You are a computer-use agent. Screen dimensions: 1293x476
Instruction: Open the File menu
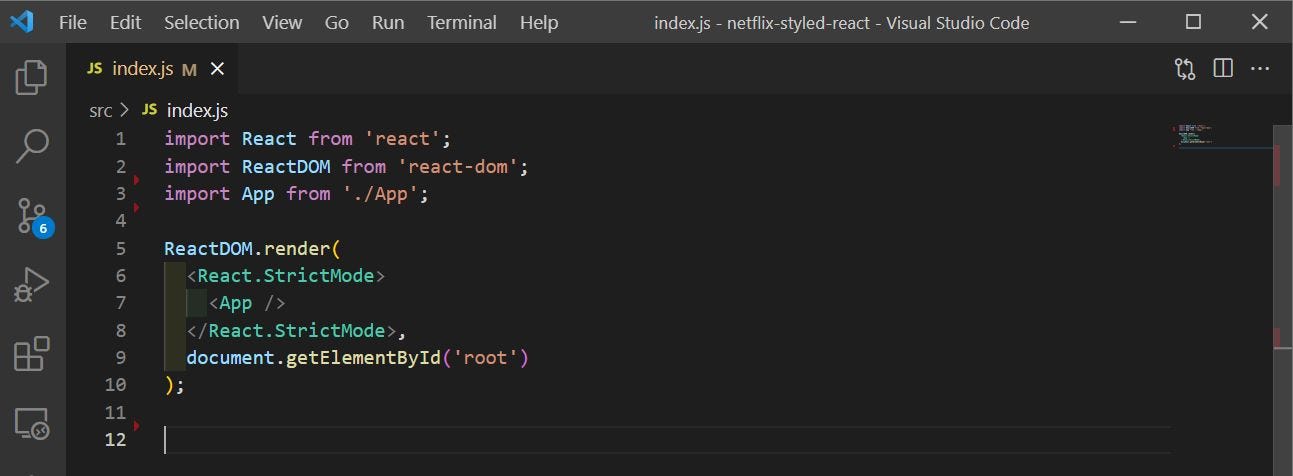73,22
